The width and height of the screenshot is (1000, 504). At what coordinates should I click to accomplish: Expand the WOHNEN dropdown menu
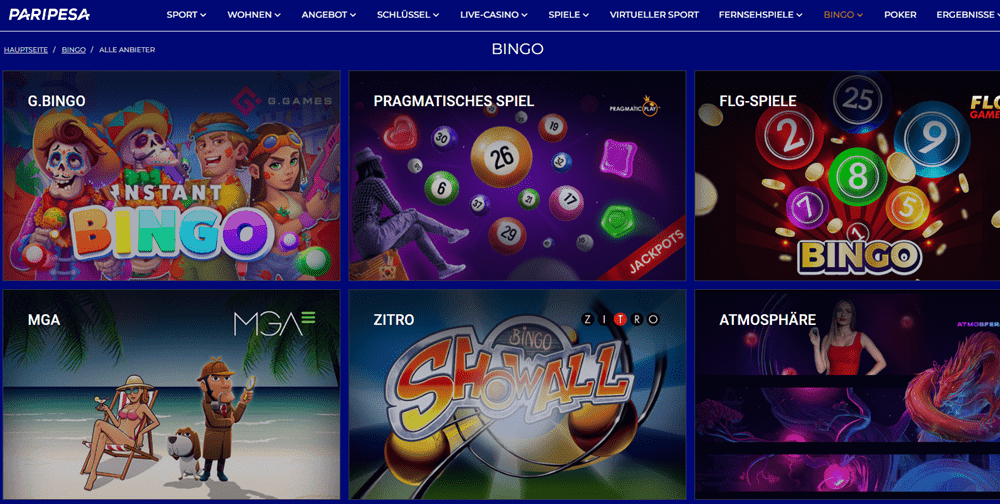[254, 14]
